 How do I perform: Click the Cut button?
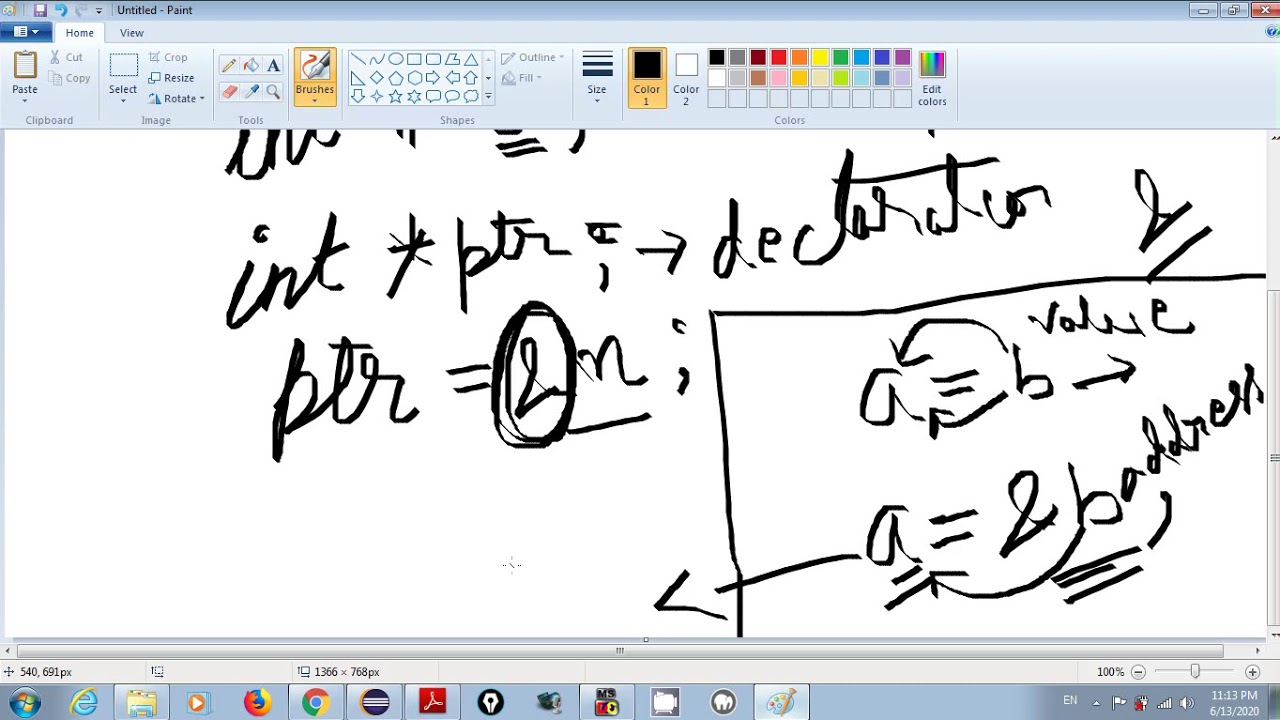coord(66,57)
